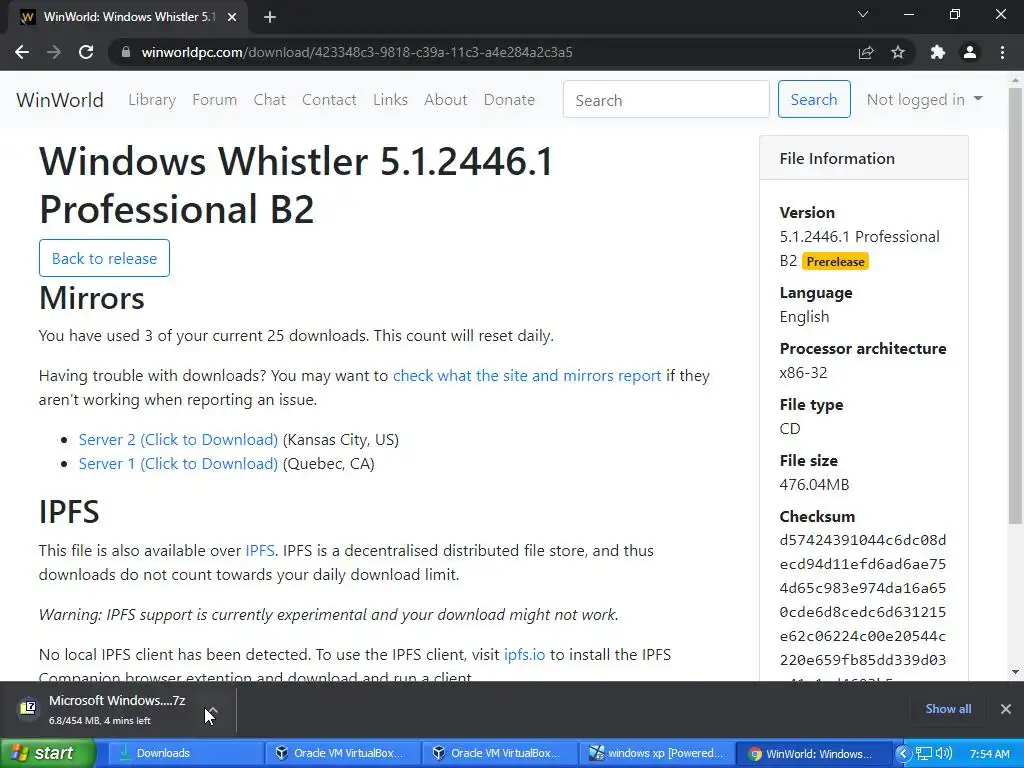This screenshot has width=1024, height=768.
Task: Open the Library menu item
Action: click(152, 100)
